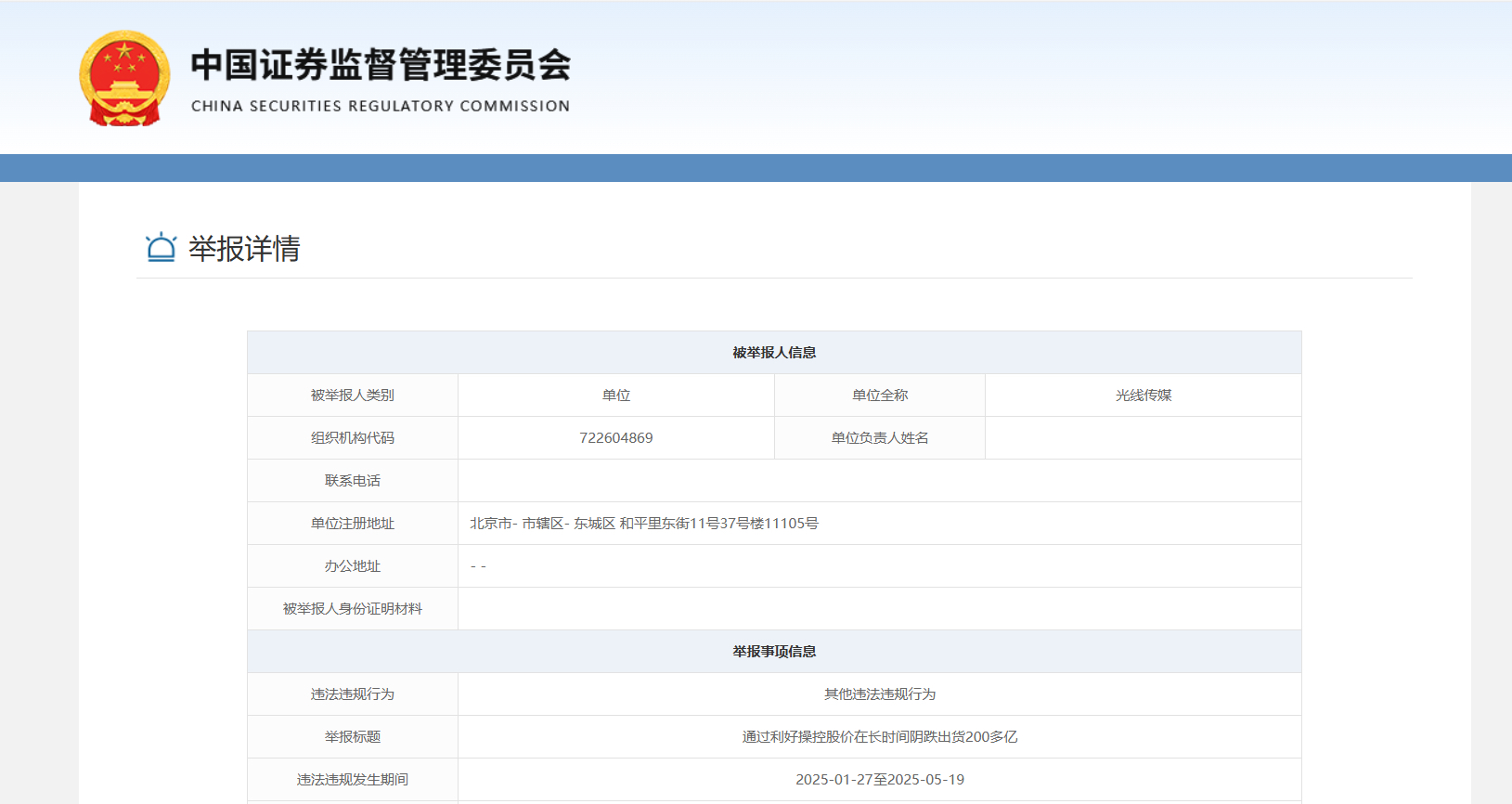Select the 被举报人信息 section header
Viewport: 1512px width, 804px height.
pyautogui.click(x=774, y=353)
